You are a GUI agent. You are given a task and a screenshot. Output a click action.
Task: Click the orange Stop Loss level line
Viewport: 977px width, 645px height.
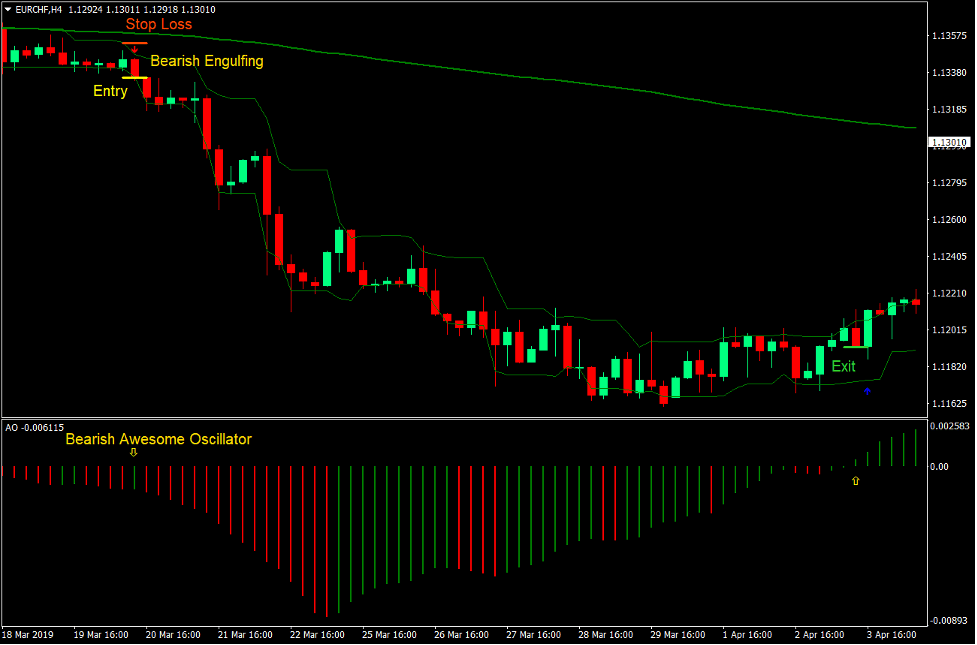coord(134,43)
